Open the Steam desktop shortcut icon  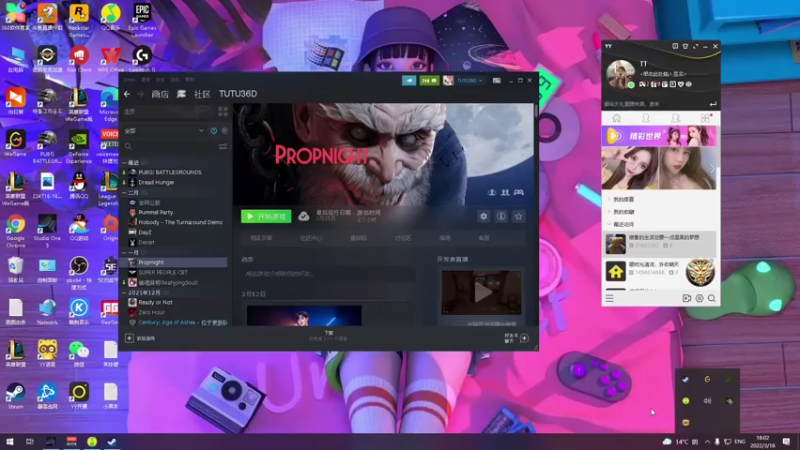click(x=15, y=396)
